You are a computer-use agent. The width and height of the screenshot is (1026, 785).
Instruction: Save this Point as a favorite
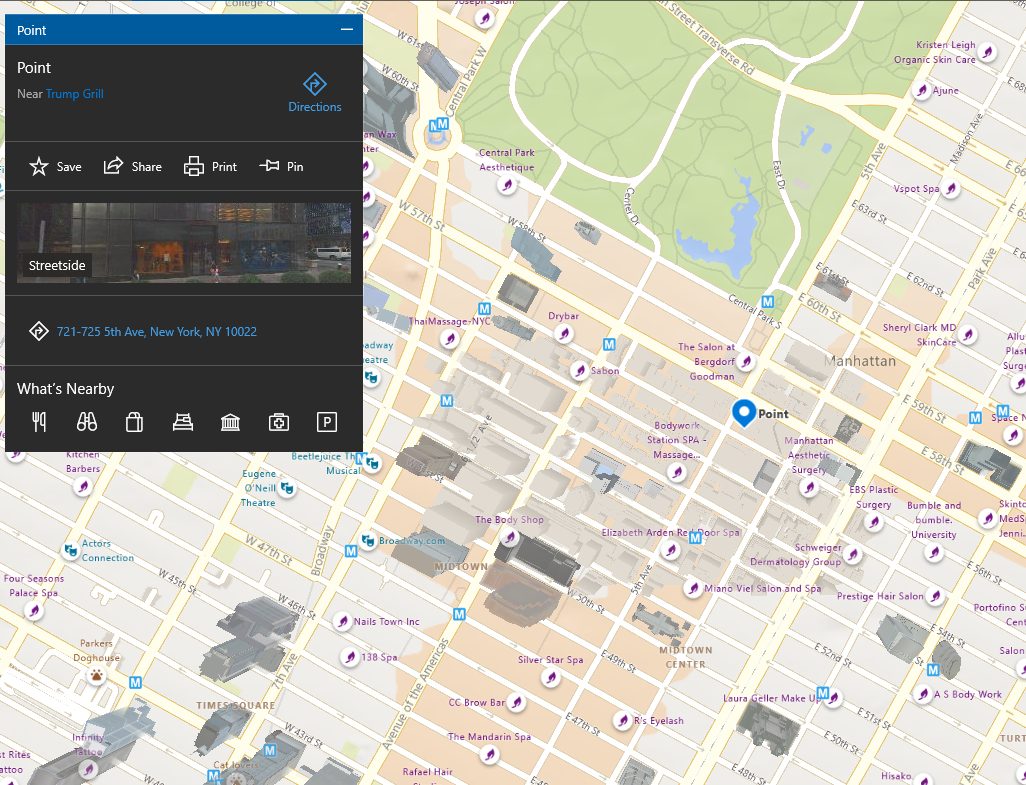pos(56,167)
